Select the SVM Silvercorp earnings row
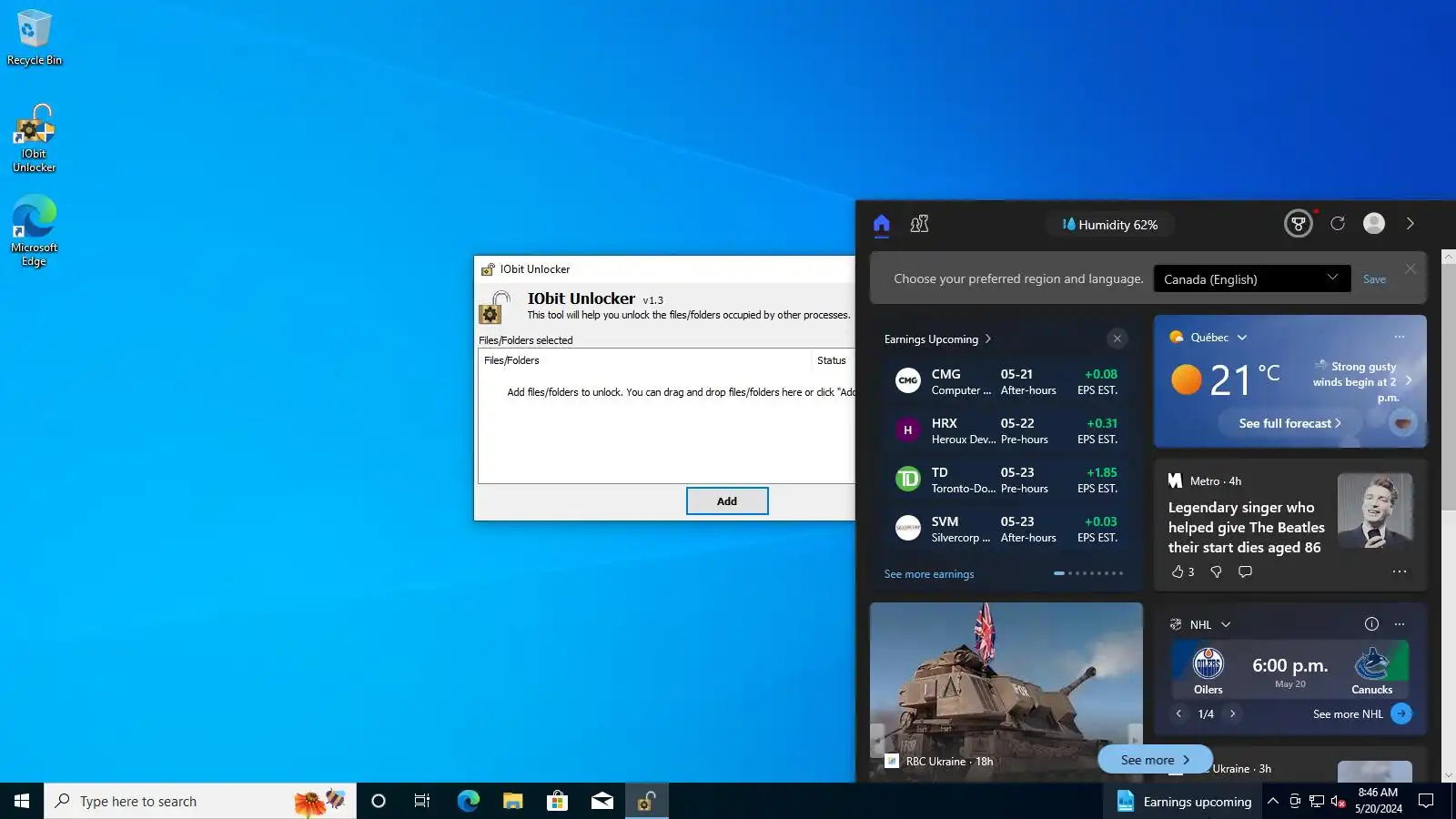The image size is (1456, 819). click(1006, 529)
